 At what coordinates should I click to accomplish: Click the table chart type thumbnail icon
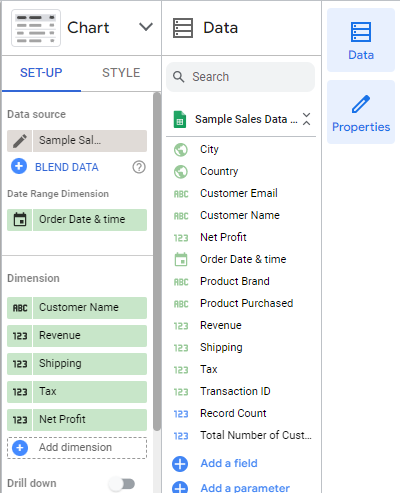(36, 28)
